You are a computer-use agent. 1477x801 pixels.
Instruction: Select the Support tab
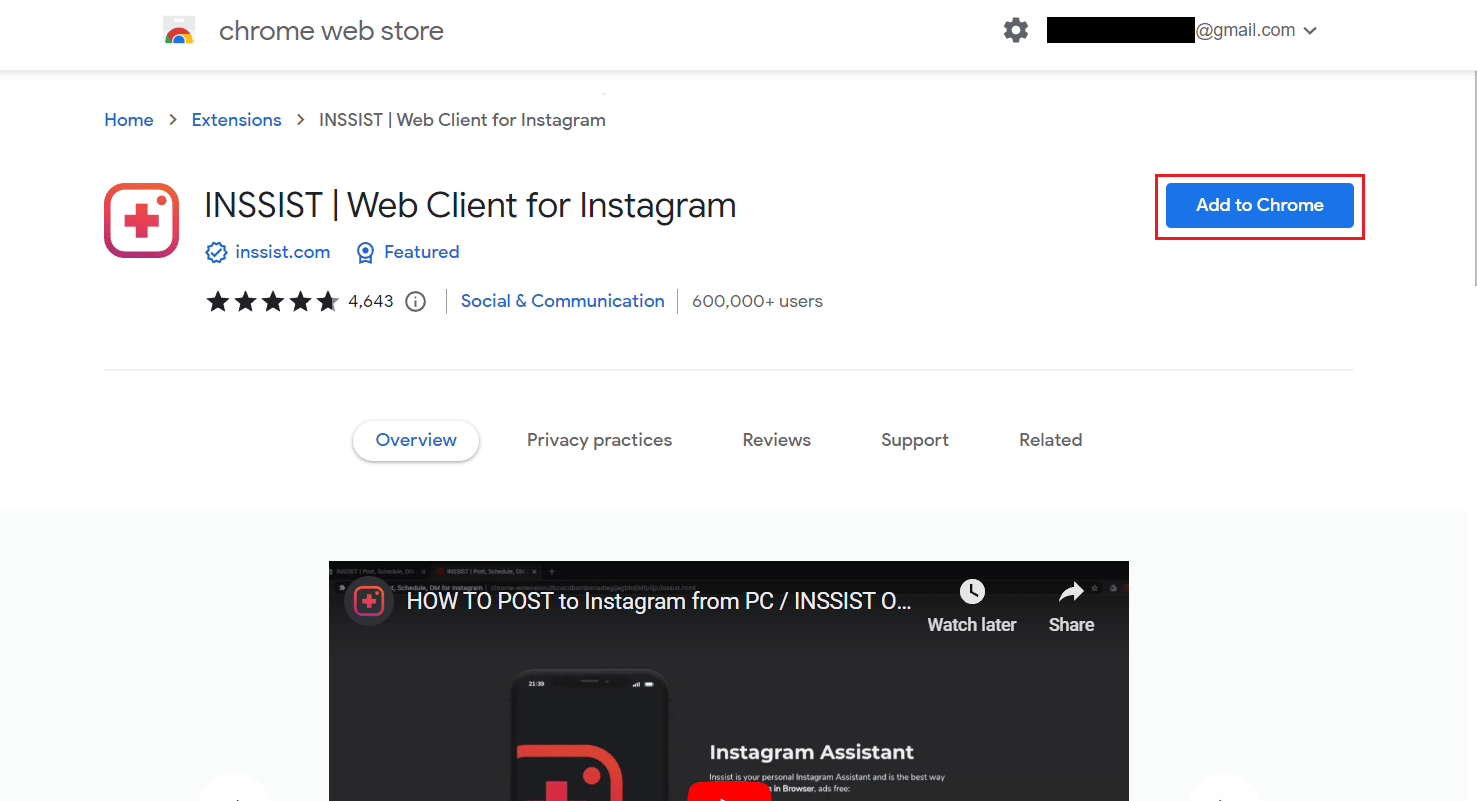pyautogui.click(x=914, y=440)
